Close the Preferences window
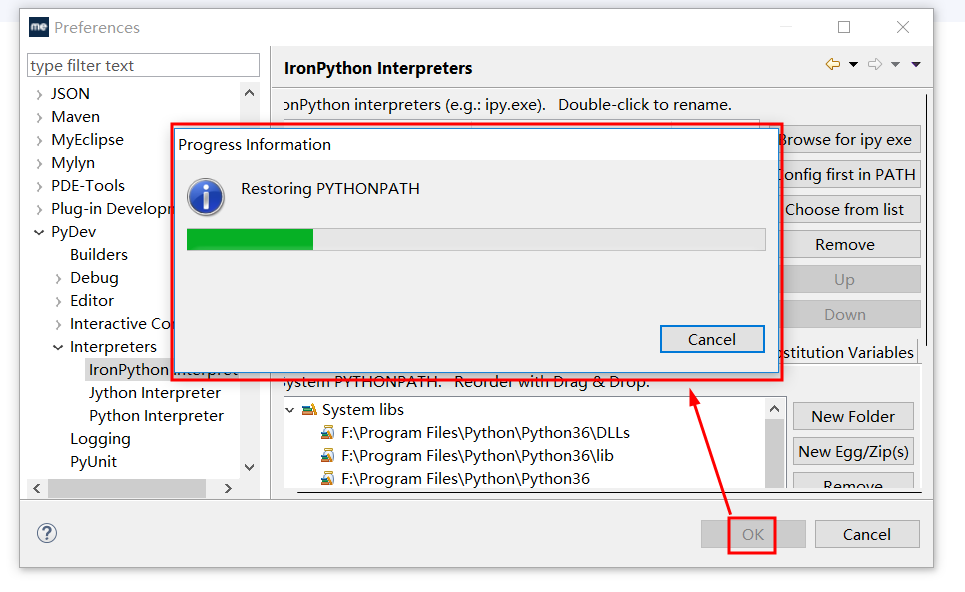This screenshot has width=965, height=592. click(903, 27)
